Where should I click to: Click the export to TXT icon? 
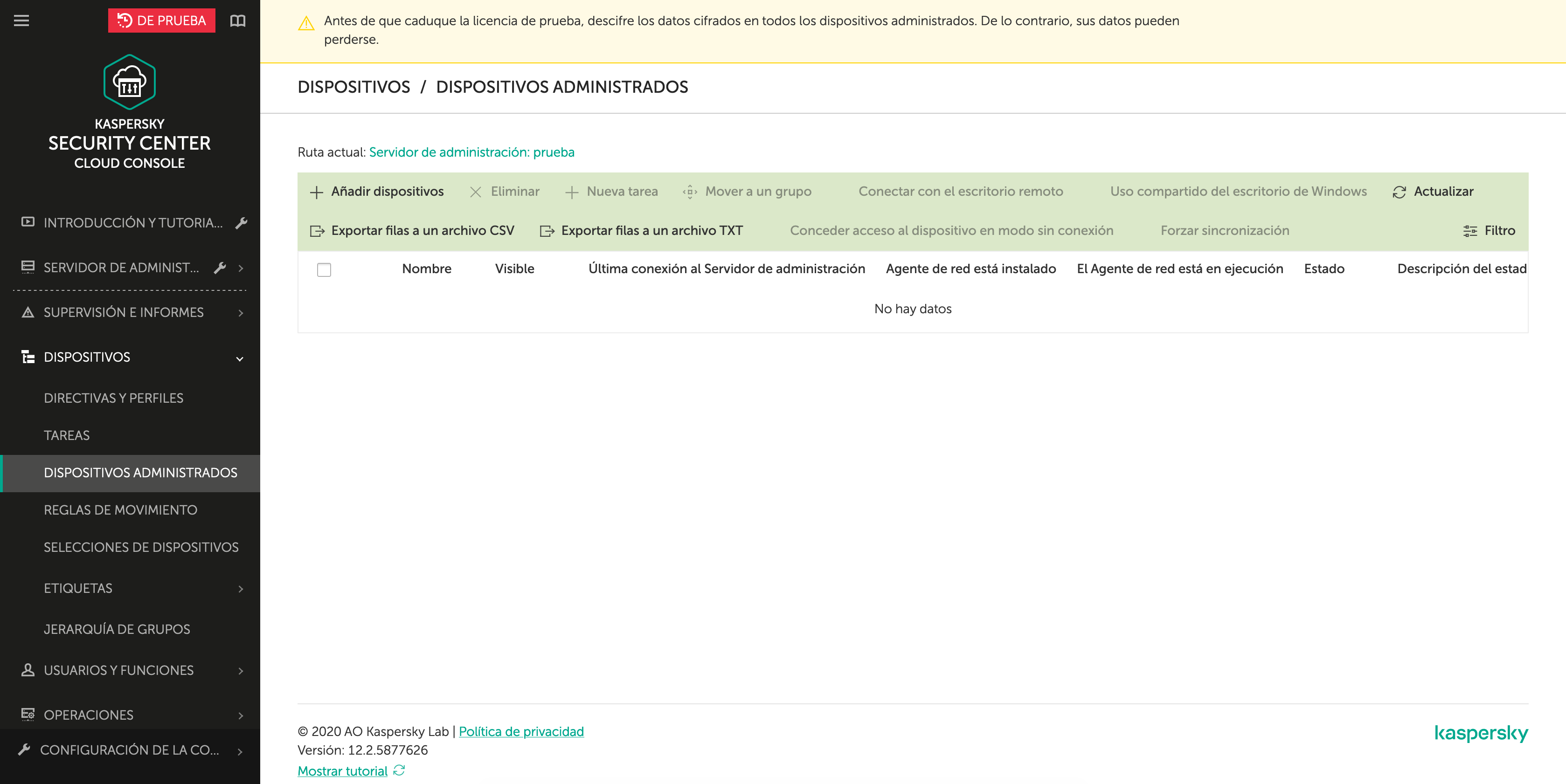pos(547,231)
